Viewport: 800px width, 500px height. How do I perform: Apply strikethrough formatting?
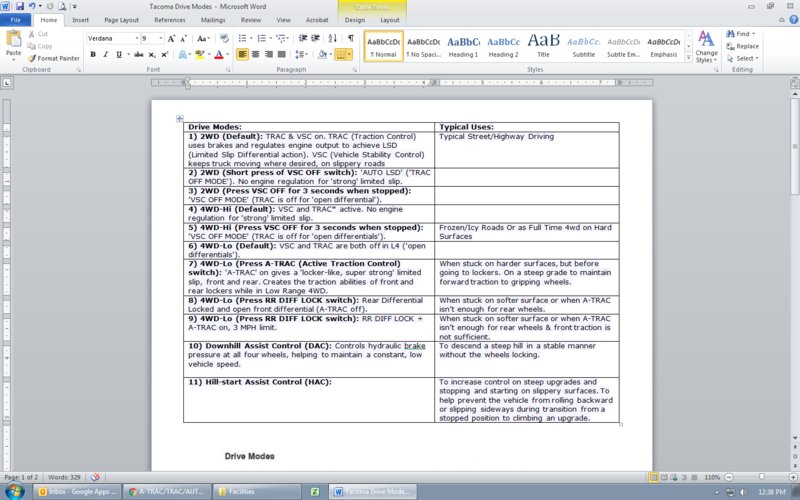click(138, 54)
